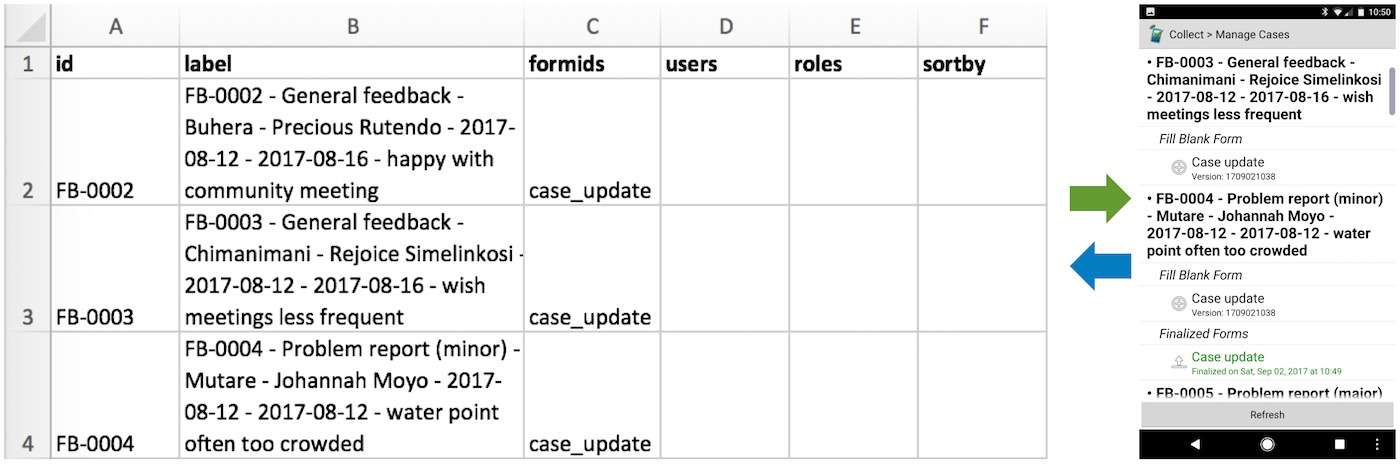Click the Refresh button

(x=1267, y=415)
